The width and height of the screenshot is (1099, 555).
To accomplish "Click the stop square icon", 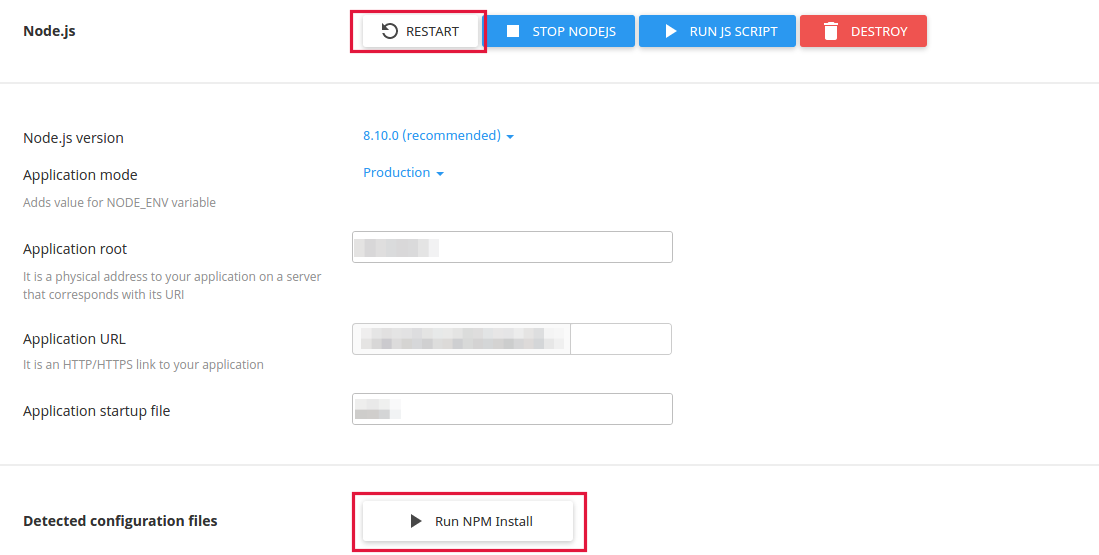I will [513, 32].
